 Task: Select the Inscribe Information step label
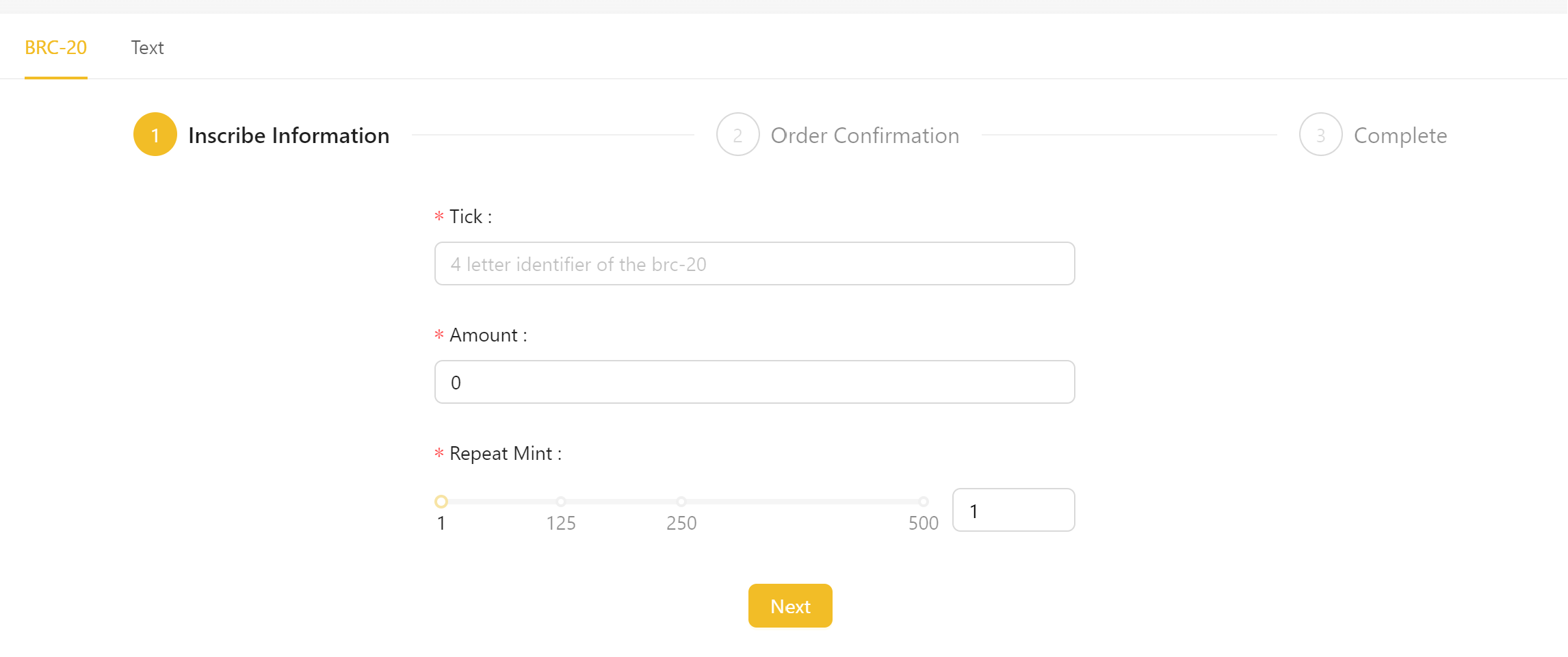point(288,136)
